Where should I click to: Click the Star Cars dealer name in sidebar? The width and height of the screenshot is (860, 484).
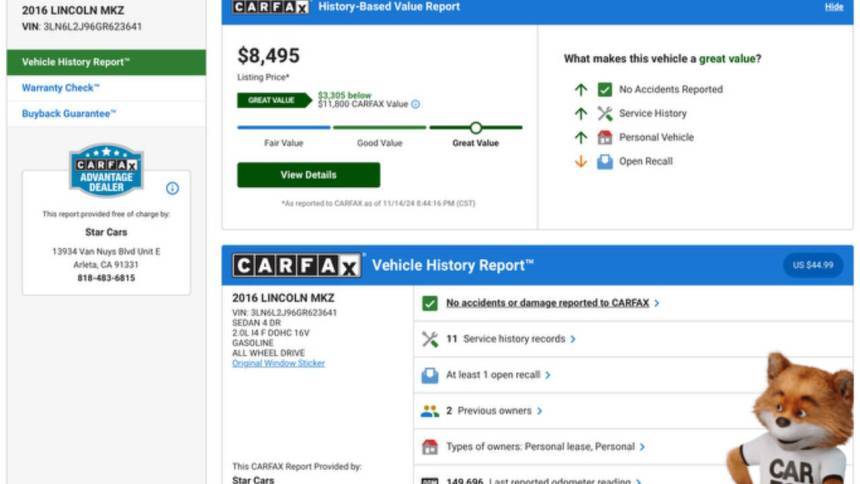(106, 232)
